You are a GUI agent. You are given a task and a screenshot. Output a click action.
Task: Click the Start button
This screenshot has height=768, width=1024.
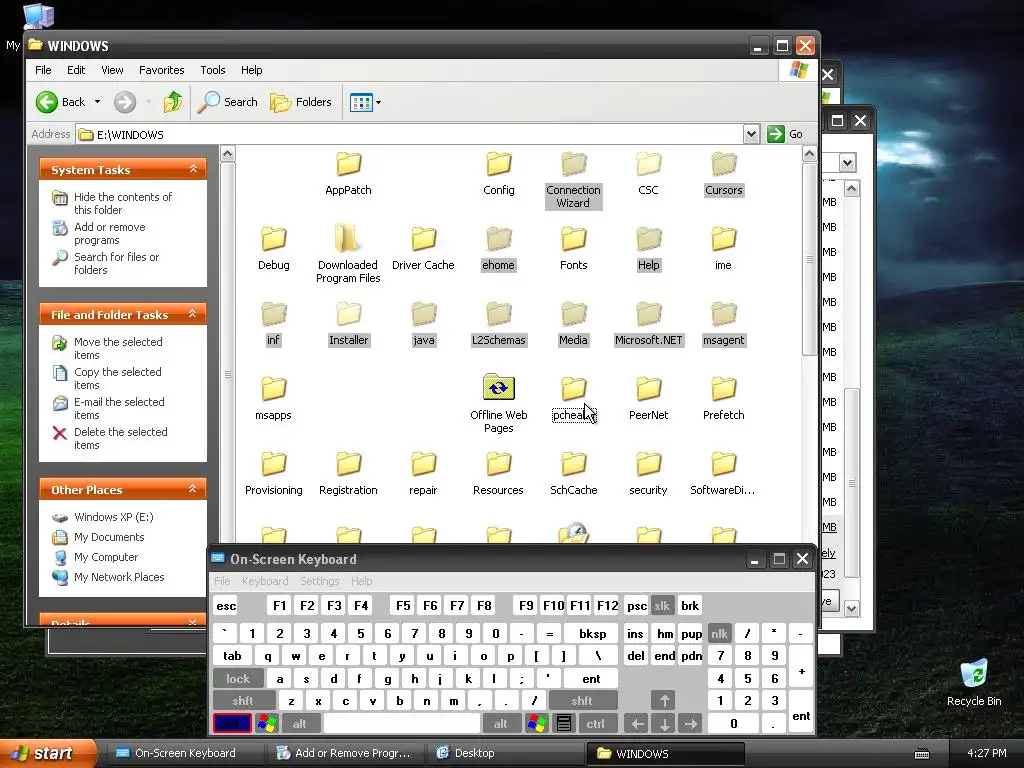pos(48,753)
